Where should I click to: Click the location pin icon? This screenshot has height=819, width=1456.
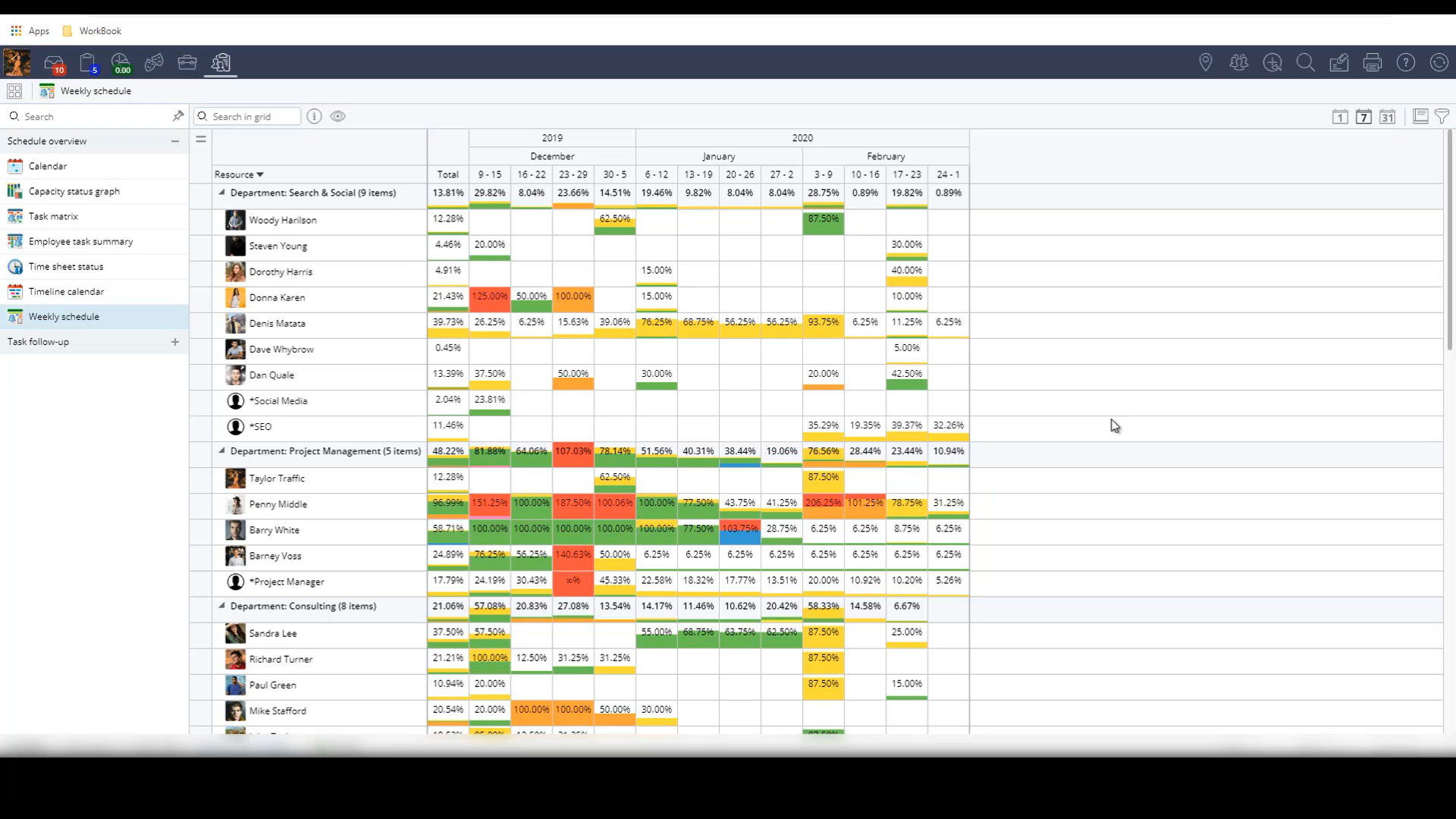pos(1205,63)
